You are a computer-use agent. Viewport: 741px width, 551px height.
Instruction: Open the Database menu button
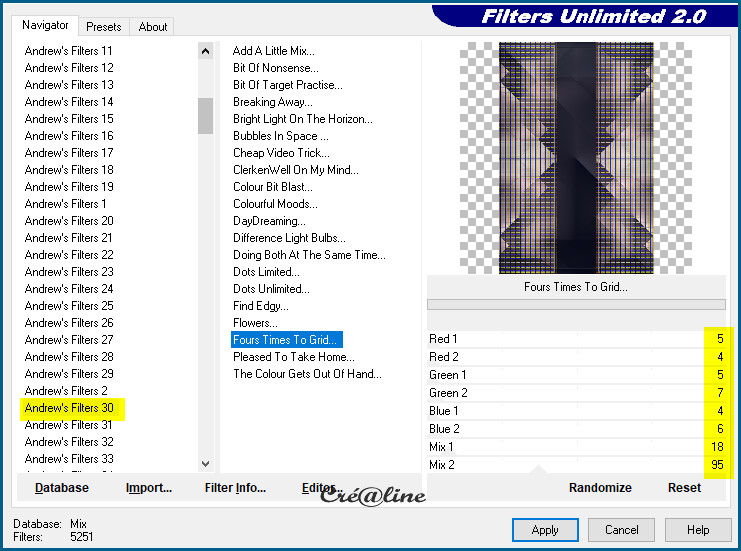pyautogui.click(x=62, y=488)
